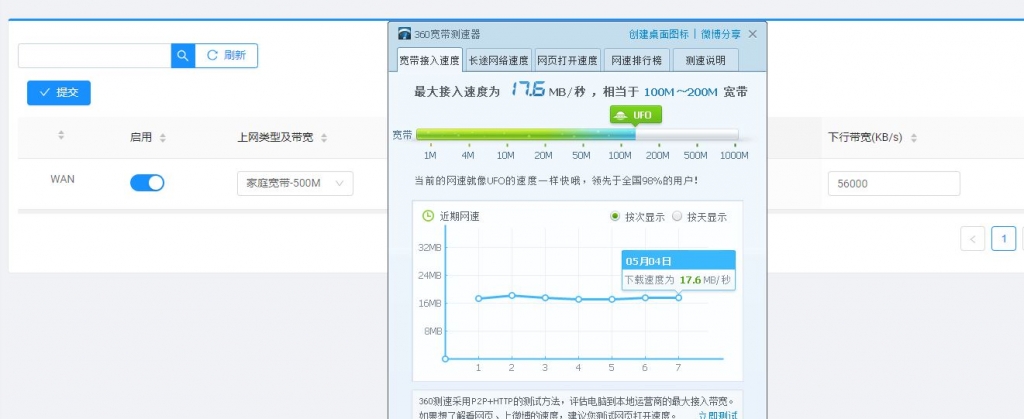
Task: Close the 360宽带测速器 window
Action: (752, 34)
